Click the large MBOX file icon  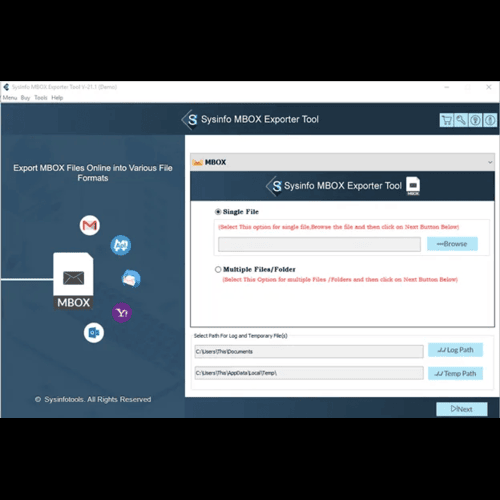73,281
